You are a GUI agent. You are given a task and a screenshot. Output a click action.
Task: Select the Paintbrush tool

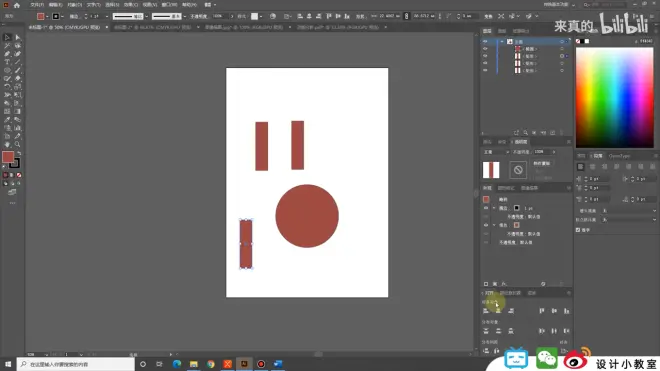(x=18, y=70)
